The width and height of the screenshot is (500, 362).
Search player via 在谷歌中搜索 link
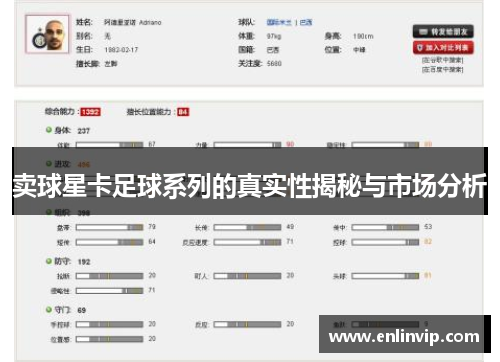[442, 60]
